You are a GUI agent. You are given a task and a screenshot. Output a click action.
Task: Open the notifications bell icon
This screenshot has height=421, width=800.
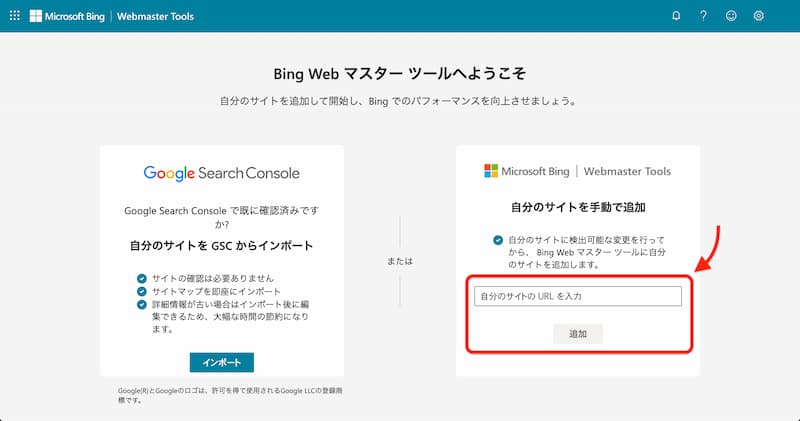click(676, 16)
